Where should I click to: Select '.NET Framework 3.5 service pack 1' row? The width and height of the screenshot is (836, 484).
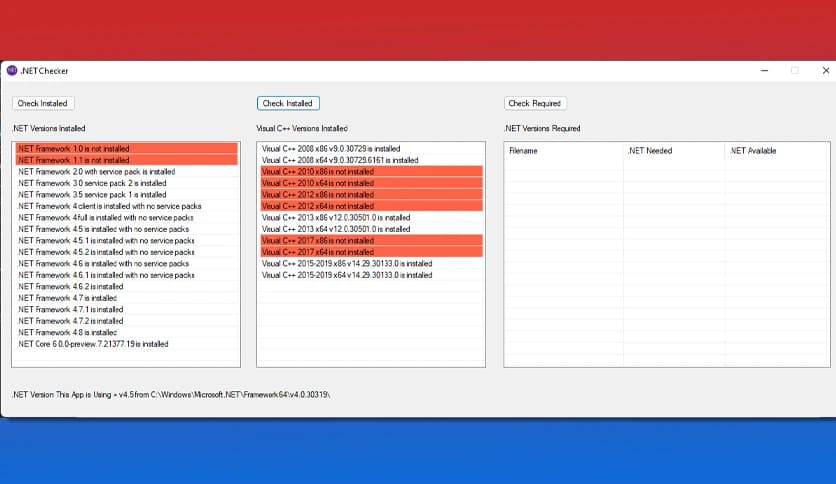point(126,195)
